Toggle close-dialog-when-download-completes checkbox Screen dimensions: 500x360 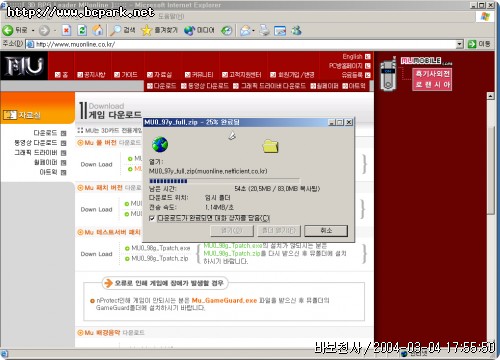(x=152, y=218)
